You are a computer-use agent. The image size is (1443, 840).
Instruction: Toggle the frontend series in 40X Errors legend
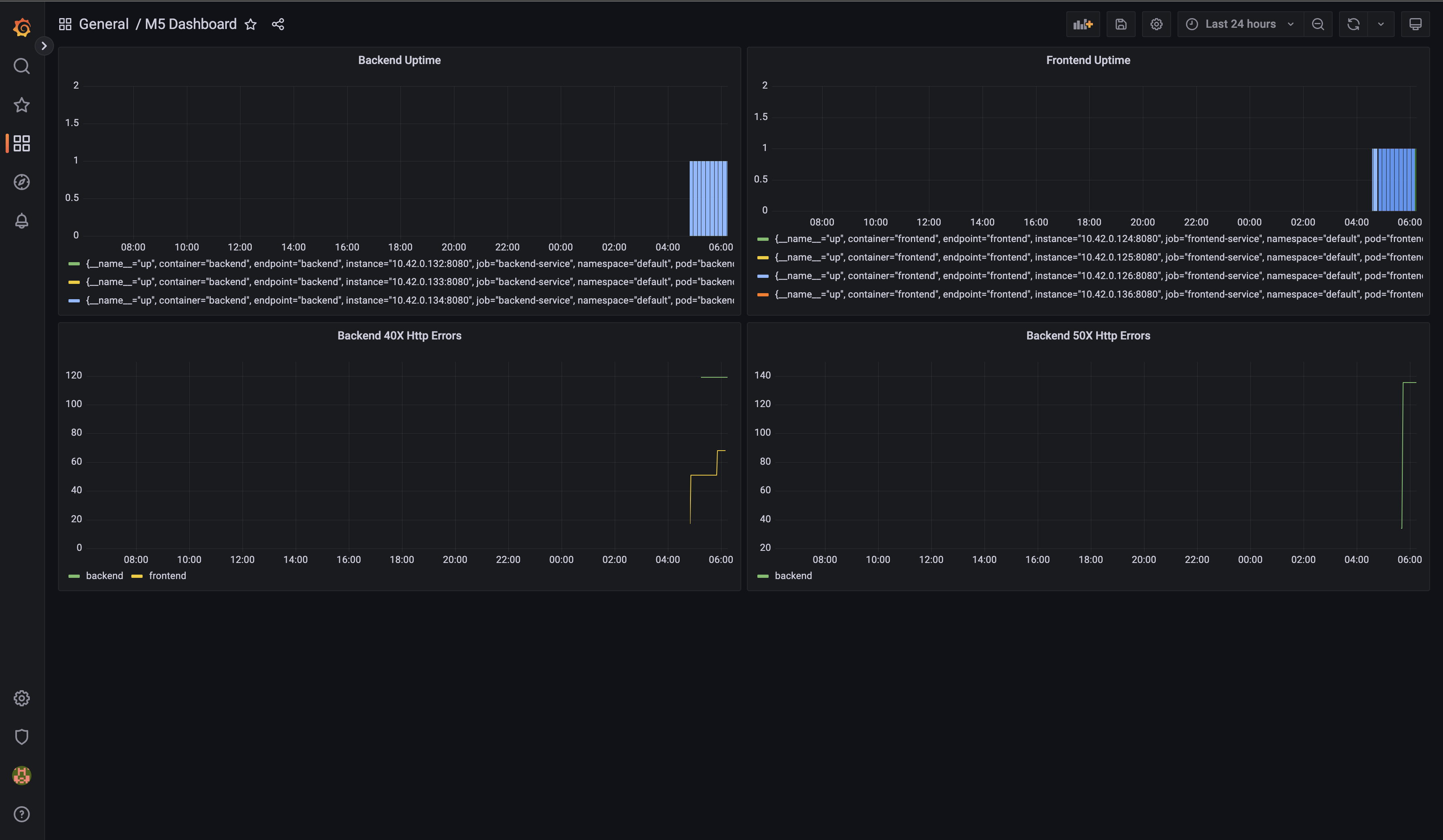pos(167,576)
